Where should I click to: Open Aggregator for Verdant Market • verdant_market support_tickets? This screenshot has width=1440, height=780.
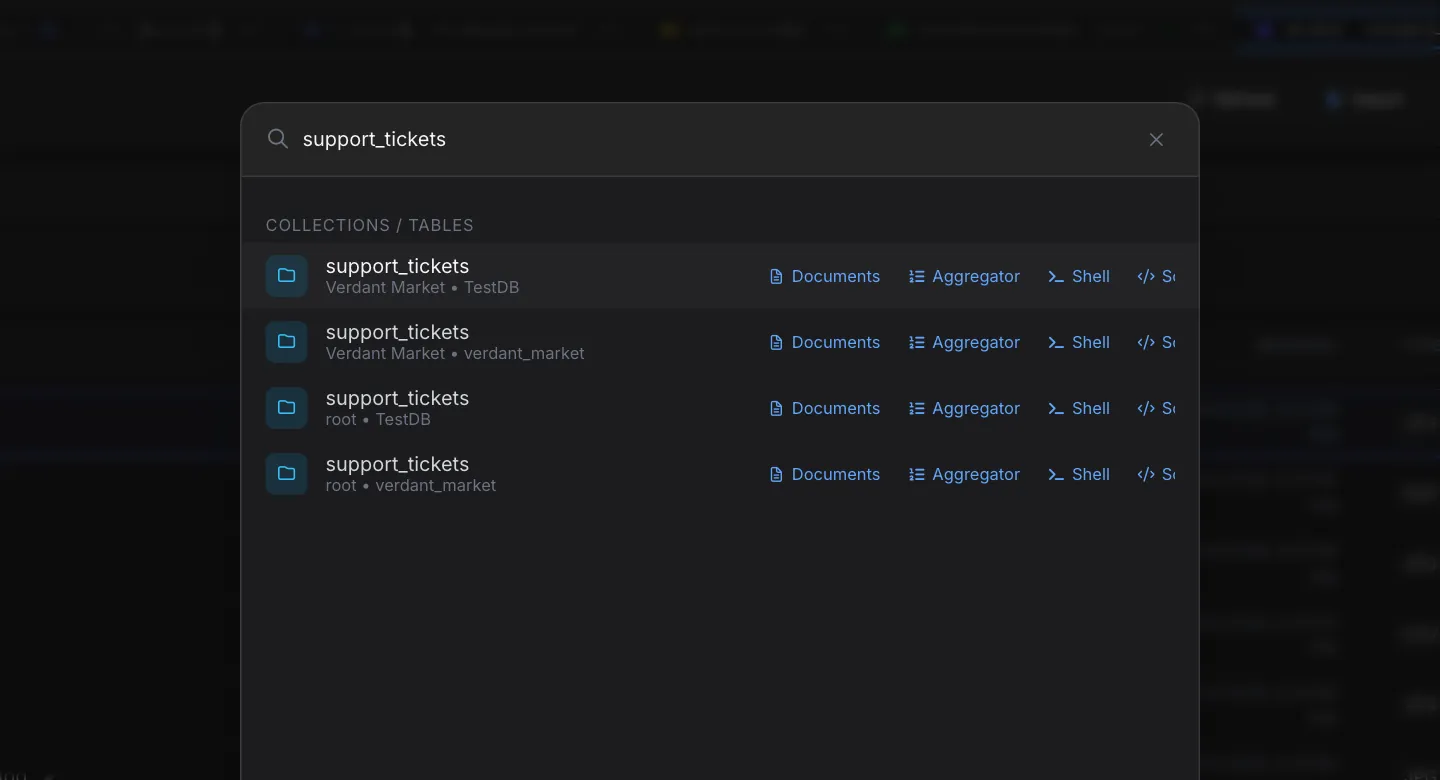pos(964,342)
